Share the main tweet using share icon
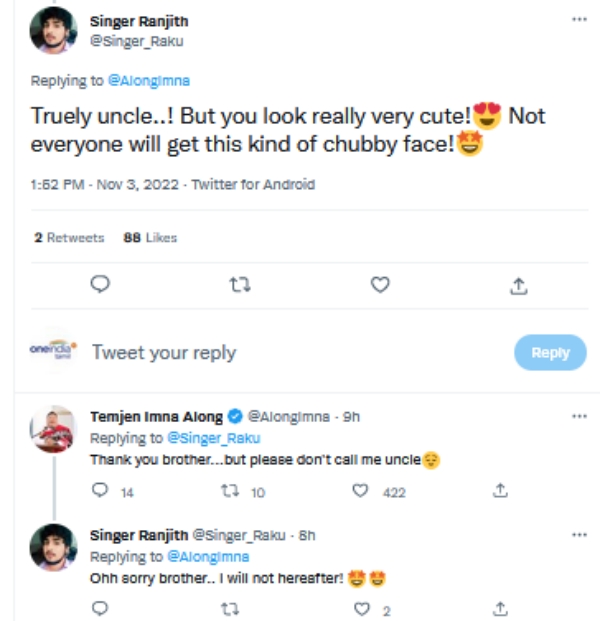Image resolution: width=600 pixels, height=621 pixels. click(518, 286)
